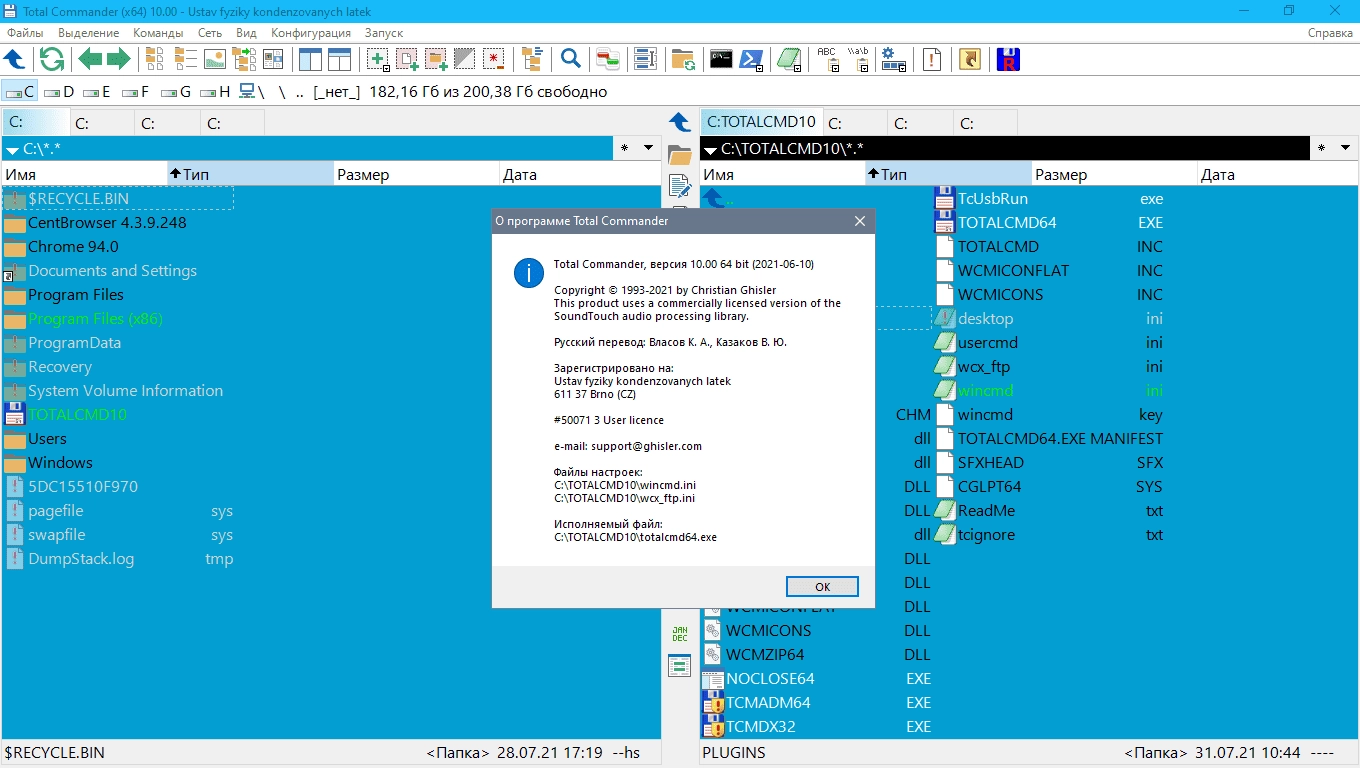The width and height of the screenshot is (1360, 768).
Task: Click the vertical two-panel layout icon
Action: click(310, 59)
